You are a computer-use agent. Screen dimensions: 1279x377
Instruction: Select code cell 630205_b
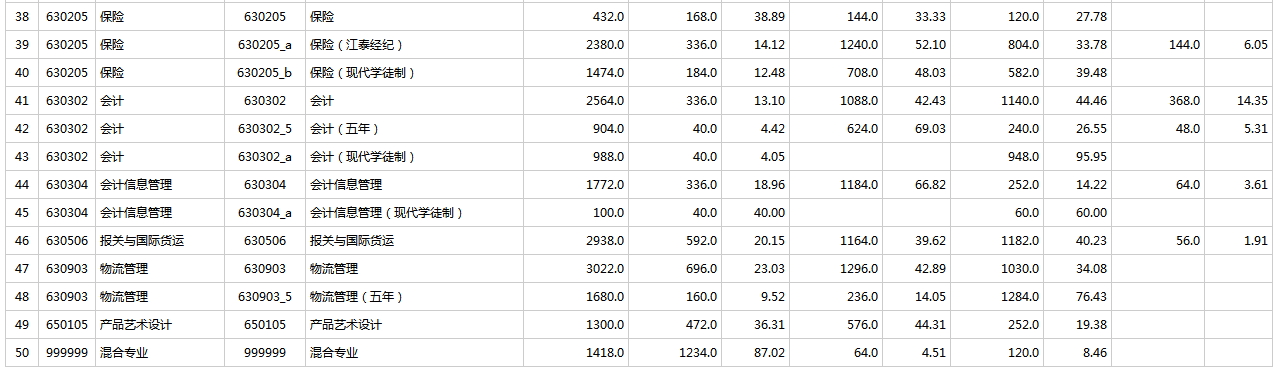point(265,73)
